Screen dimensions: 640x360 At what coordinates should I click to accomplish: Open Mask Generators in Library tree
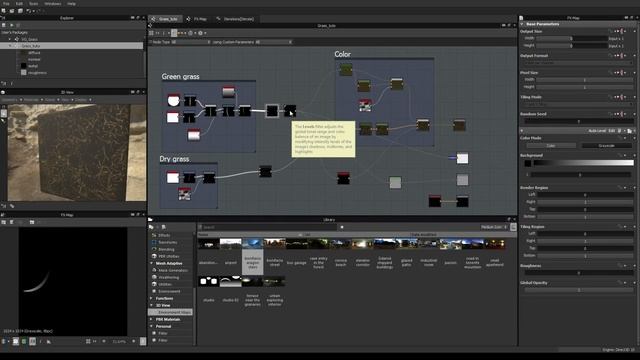[173, 270]
